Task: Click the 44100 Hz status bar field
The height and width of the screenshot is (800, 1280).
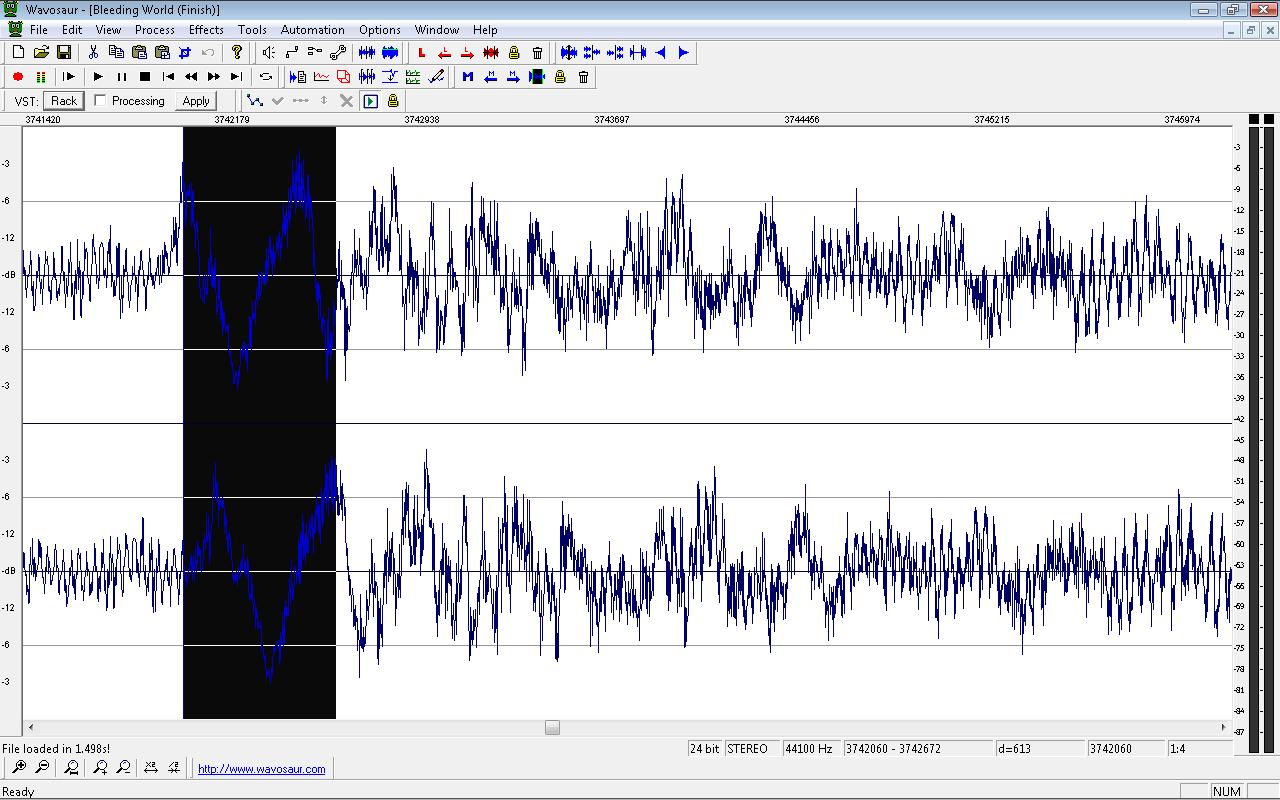Action: click(811, 748)
